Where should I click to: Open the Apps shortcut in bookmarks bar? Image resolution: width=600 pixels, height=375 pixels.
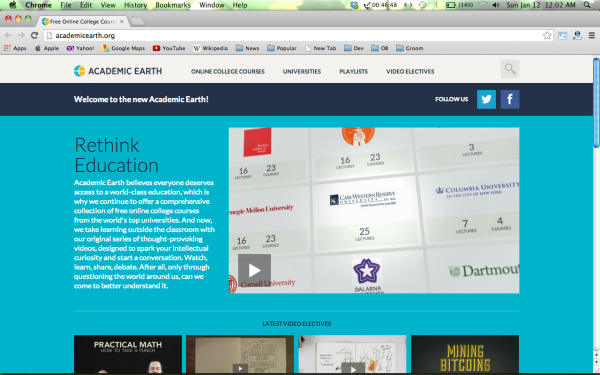(x=15, y=48)
